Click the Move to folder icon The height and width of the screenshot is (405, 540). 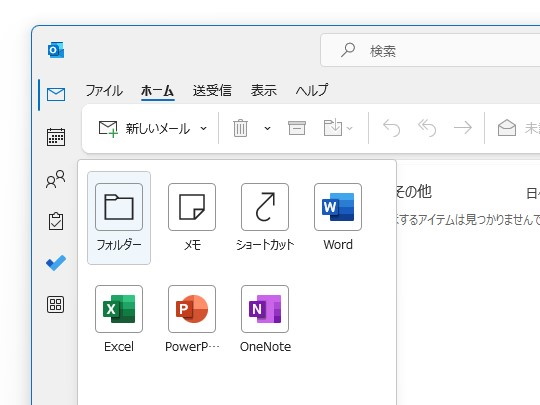click(333, 128)
